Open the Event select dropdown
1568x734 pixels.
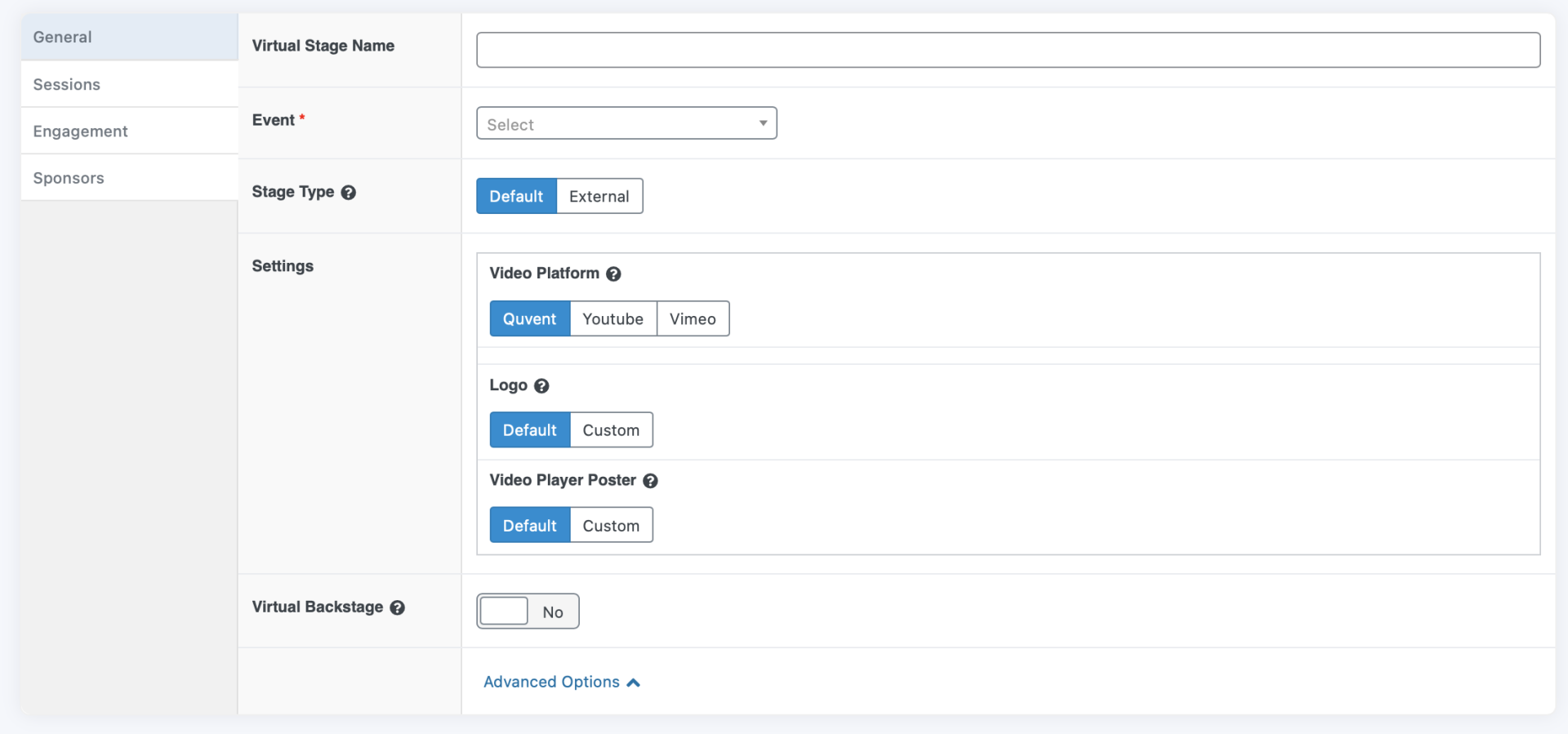[626, 124]
